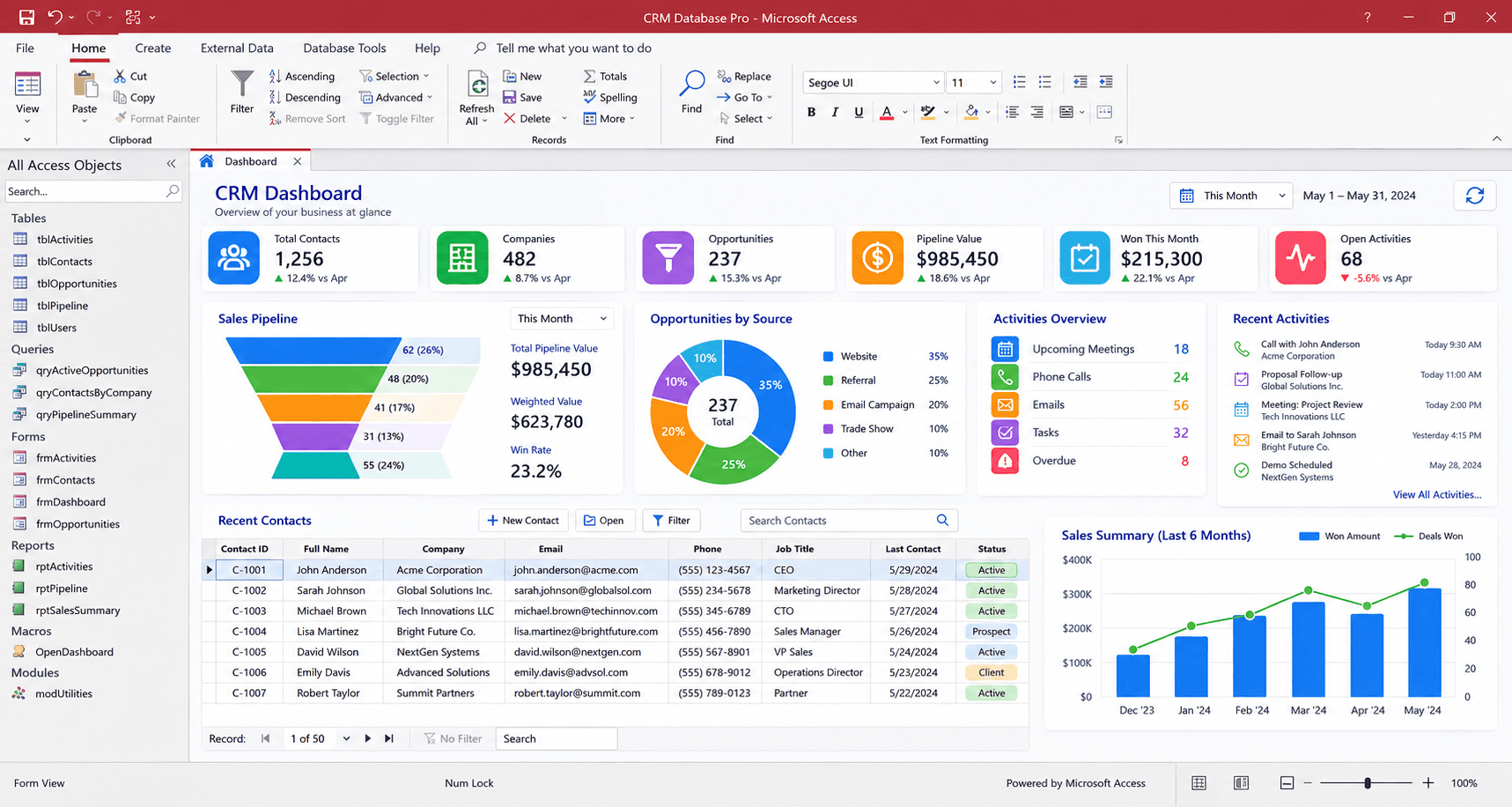Click the Companies building icon
The image size is (1512, 807).
[462, 258]
